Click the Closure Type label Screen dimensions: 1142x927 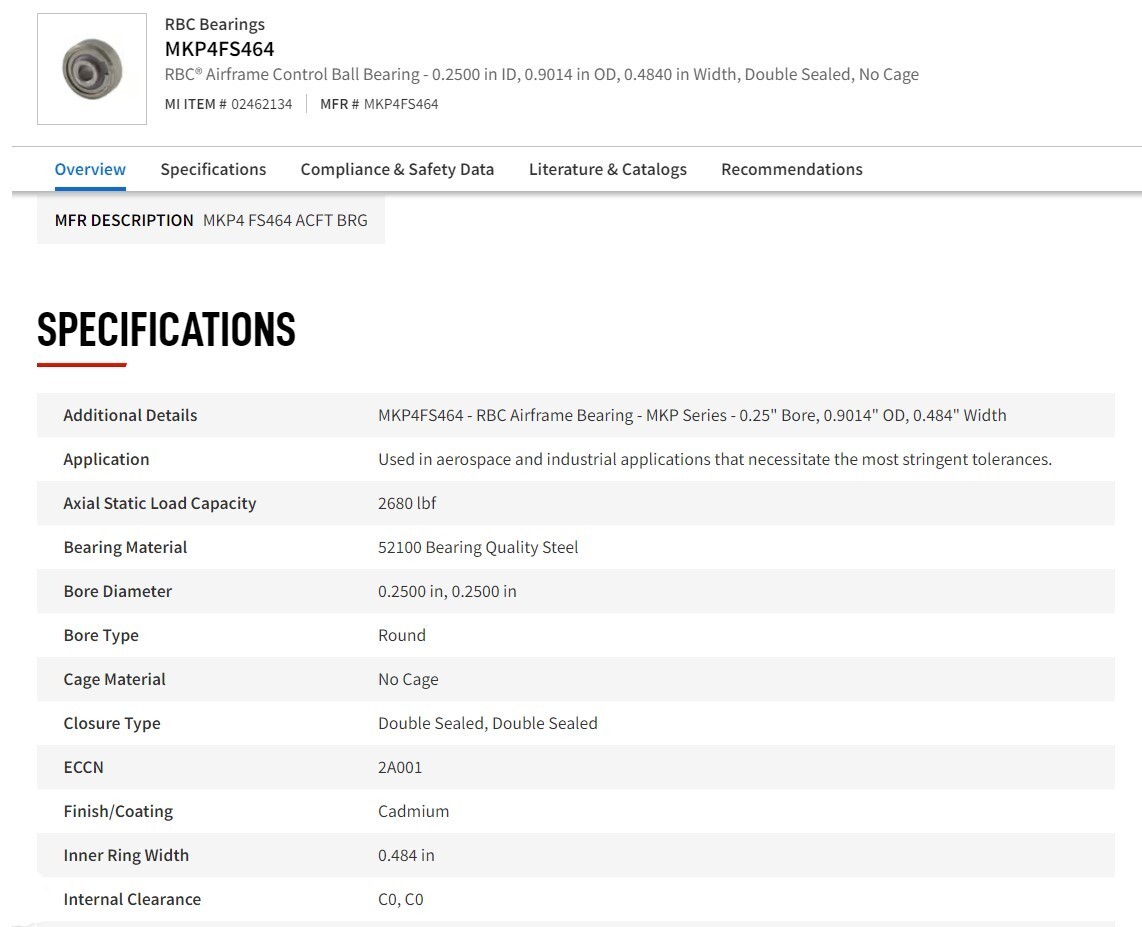(111, 724)
